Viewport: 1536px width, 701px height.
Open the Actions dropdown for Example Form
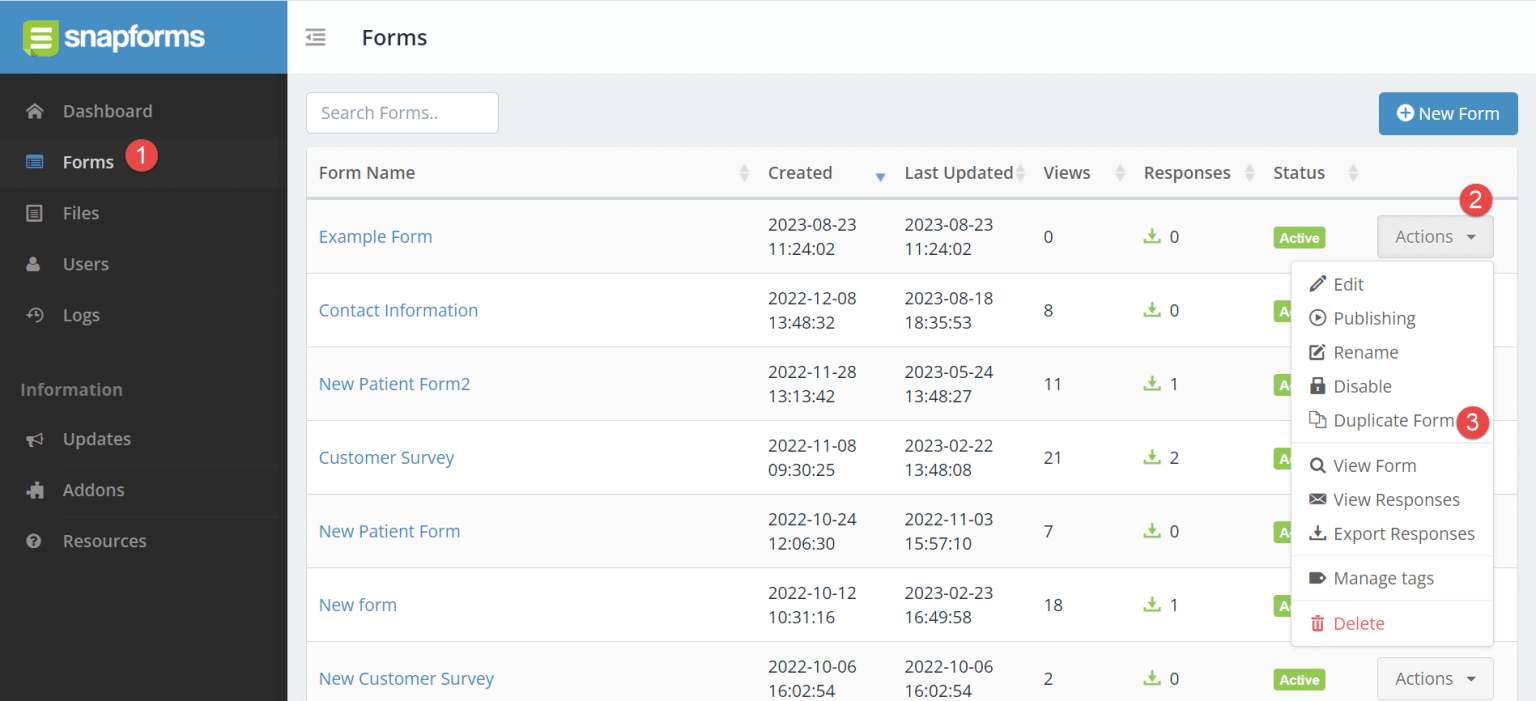coord(1435,236)
